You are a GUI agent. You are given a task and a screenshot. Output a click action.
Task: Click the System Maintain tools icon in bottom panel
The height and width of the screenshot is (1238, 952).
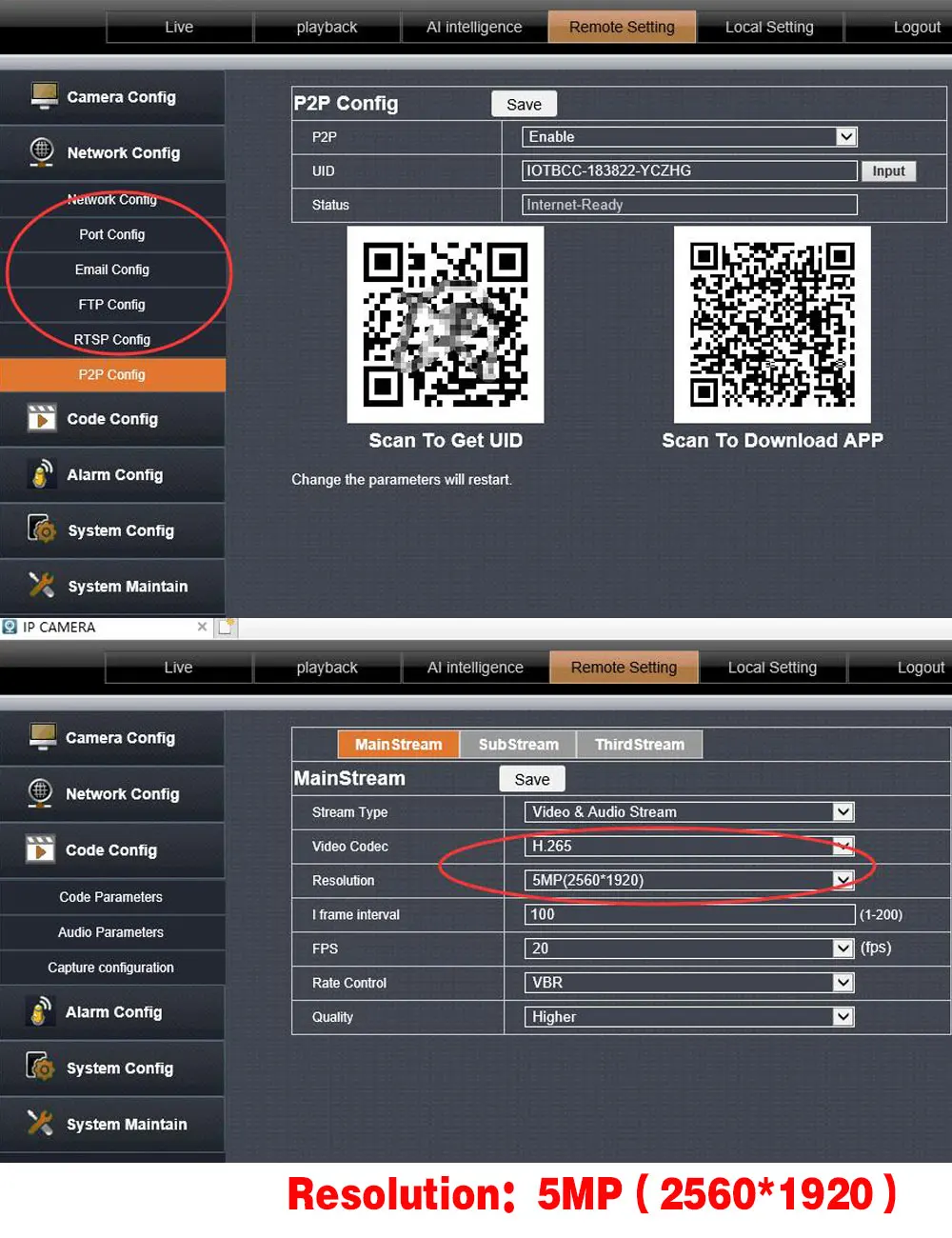tap(41, 1123)
